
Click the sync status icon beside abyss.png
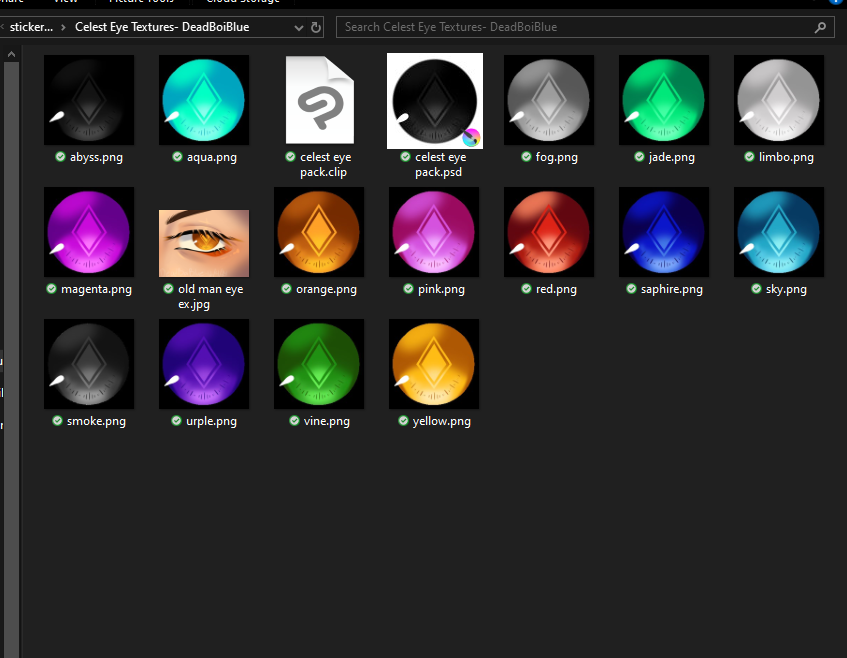point(60,157)
